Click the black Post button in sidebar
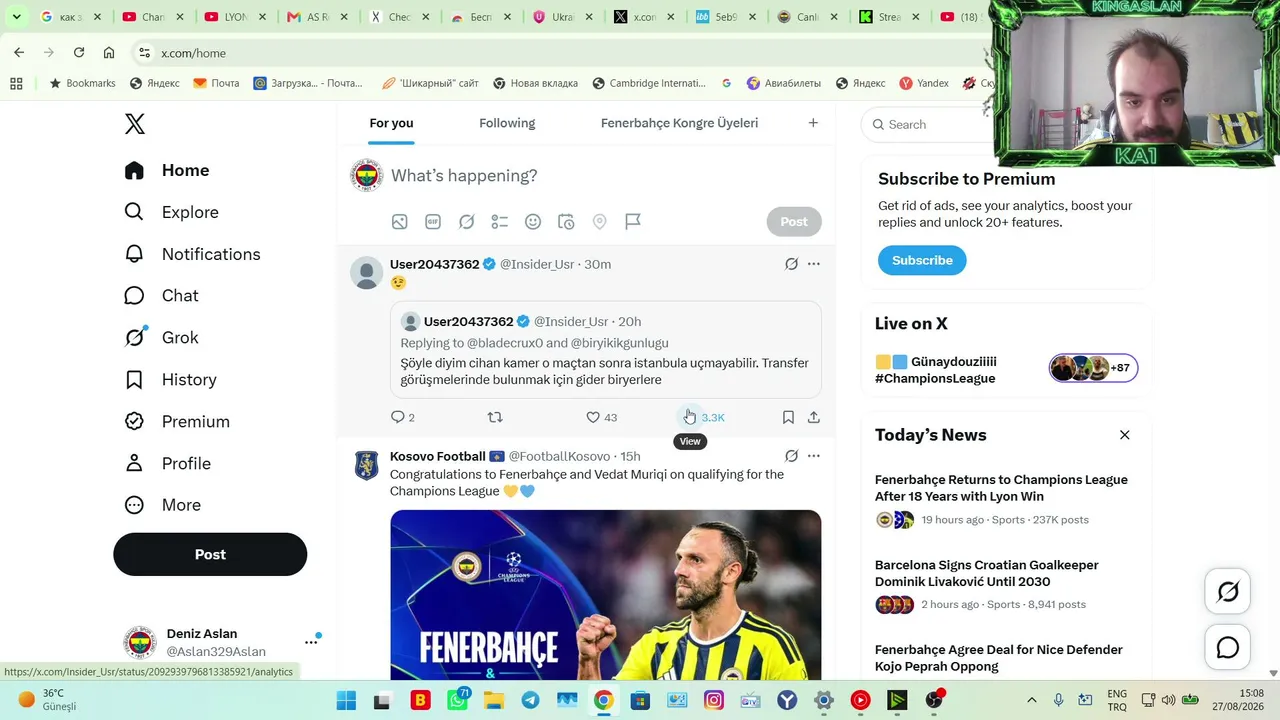 tap(210, 554)
